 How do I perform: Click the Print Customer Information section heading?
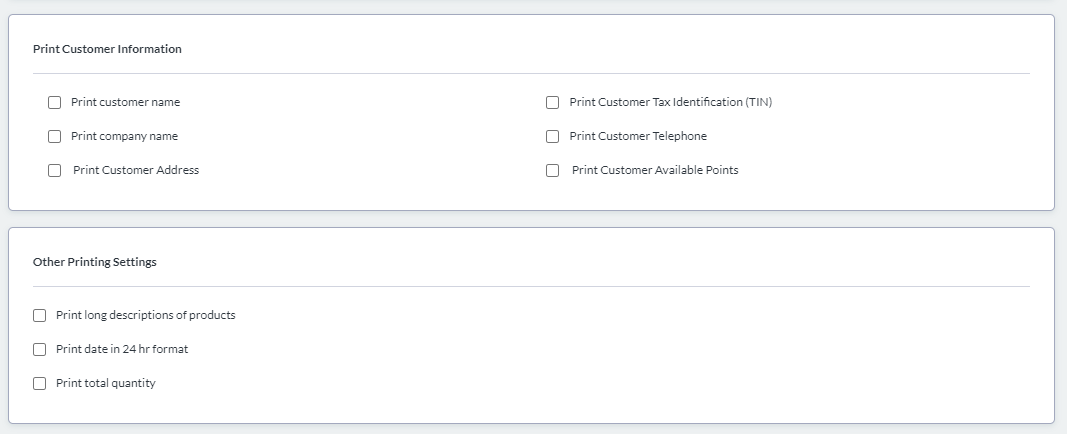[107, 49]
